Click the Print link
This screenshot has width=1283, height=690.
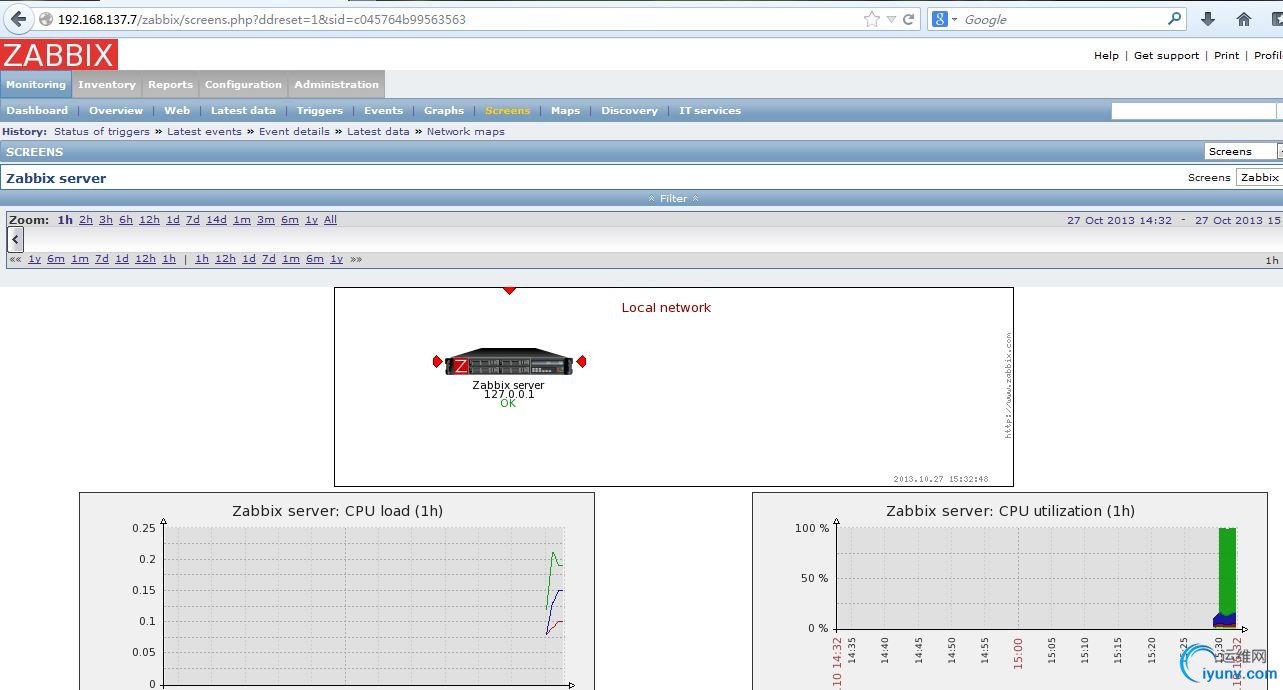point(1227,56)
